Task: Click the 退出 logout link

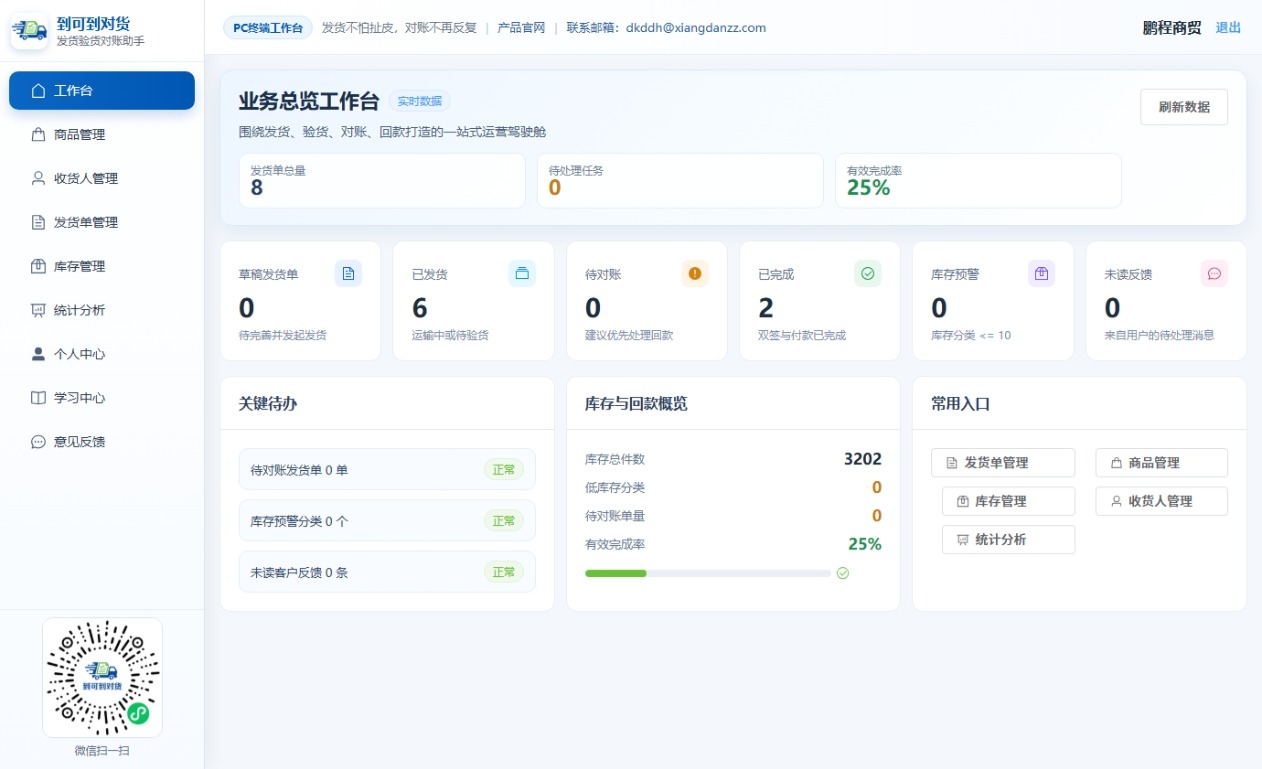Action: 1228,28
